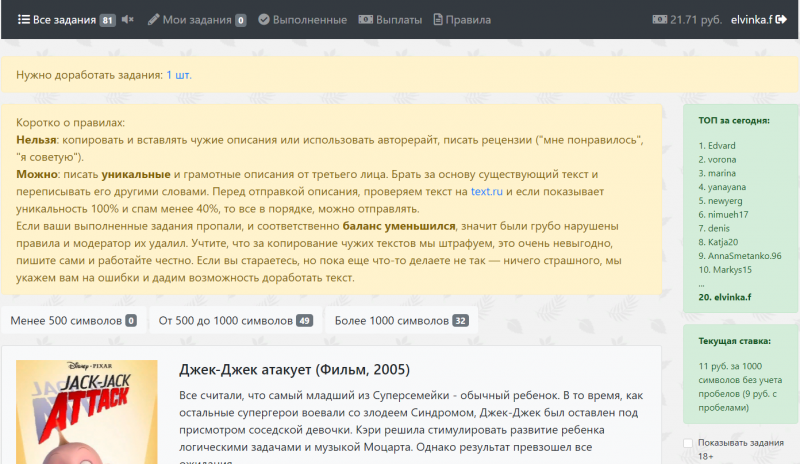This screenshot has height=464, width=800.
Task: Click the money icon beside Выплаты
Action: coord(365,19)
